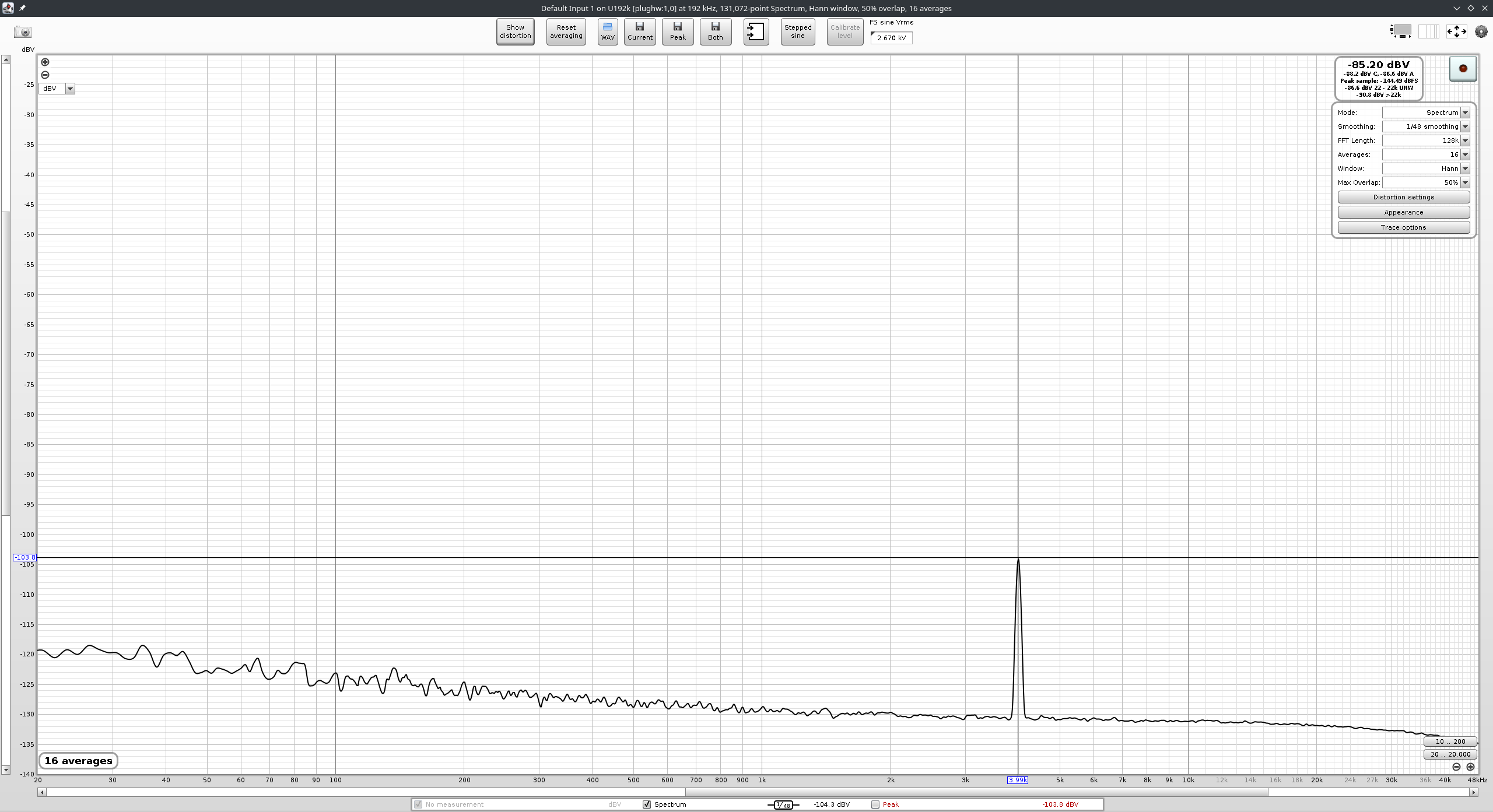Click horizontal scrollbar right arrow
1493x812 pixels.
pos(1474,792)
